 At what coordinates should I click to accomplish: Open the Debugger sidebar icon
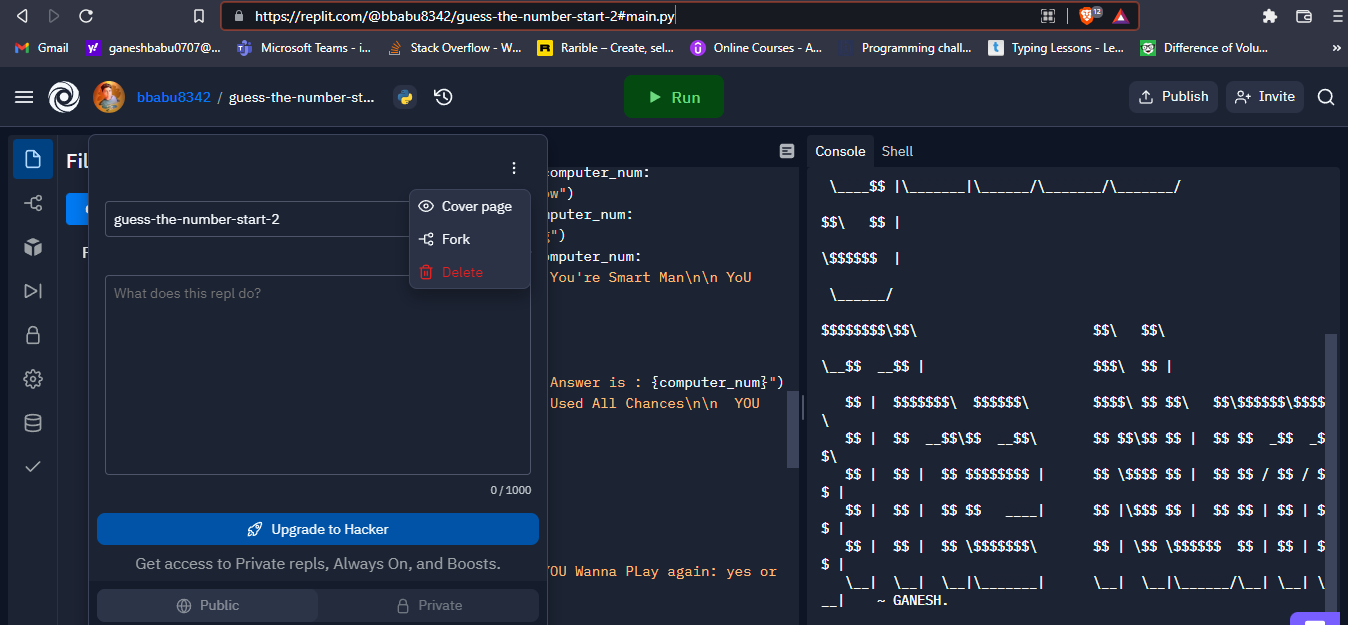click(33, 291)
